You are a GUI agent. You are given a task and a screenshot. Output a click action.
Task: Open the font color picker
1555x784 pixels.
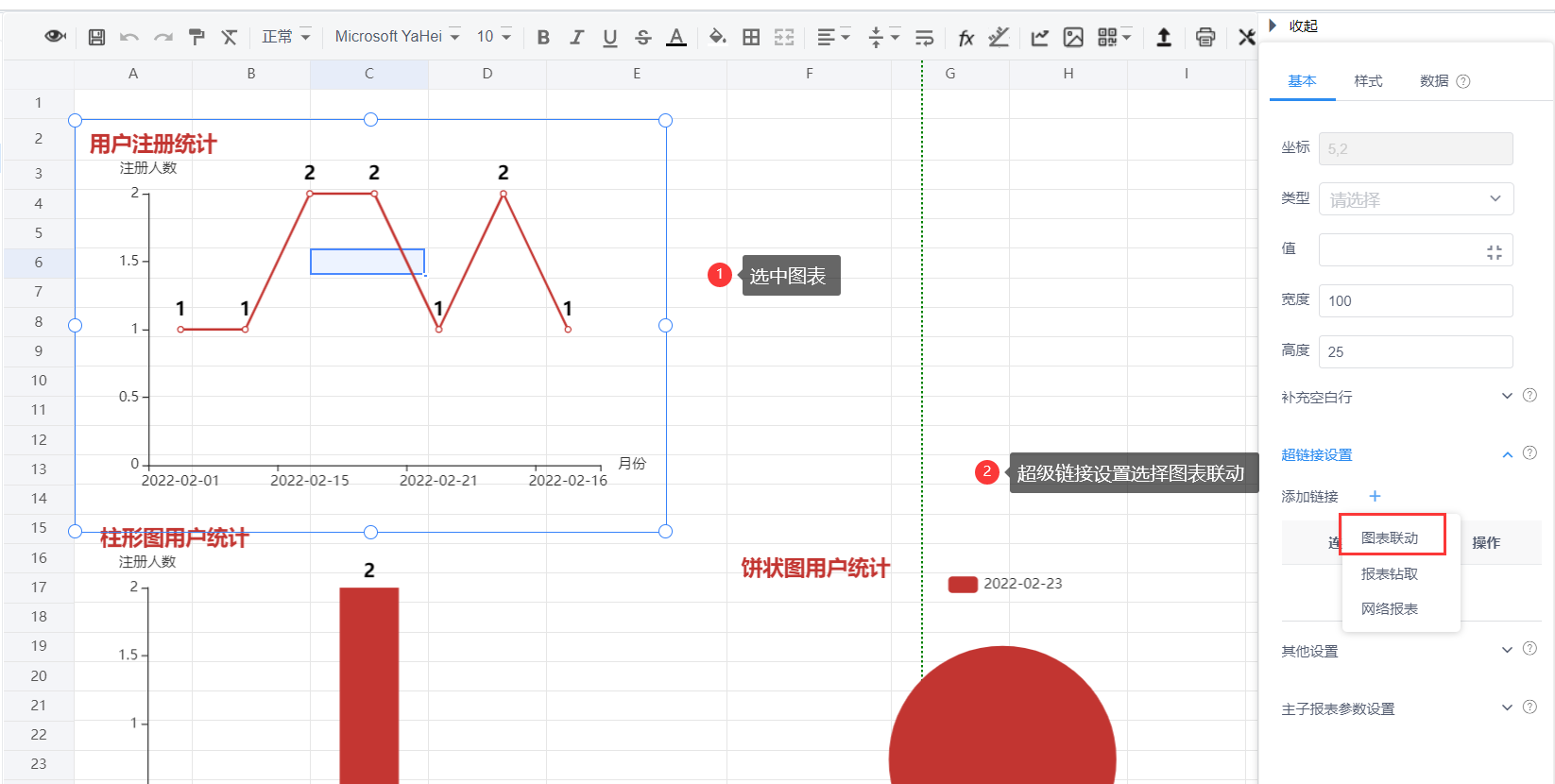[676, 37]
